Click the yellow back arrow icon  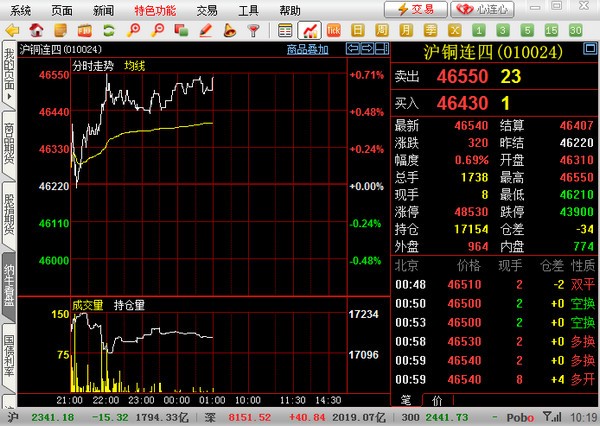coord(13,30)
